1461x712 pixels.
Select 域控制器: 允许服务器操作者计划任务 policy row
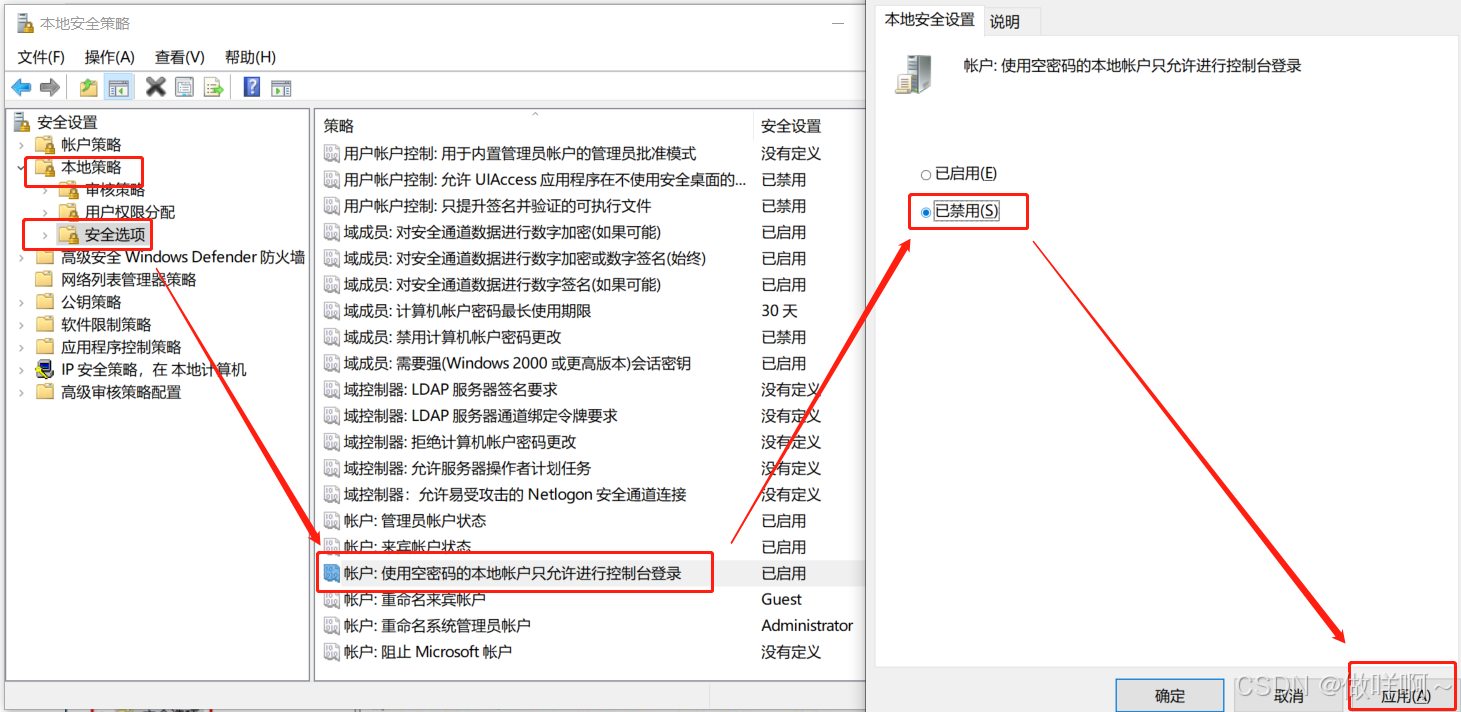590,468
